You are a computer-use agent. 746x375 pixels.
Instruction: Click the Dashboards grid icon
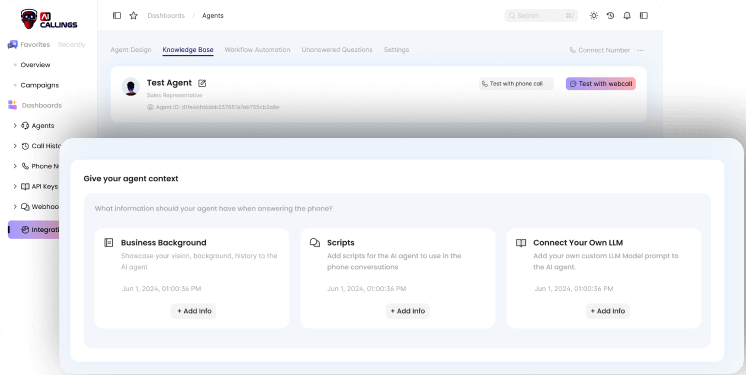pyautogui.click(x=12, y=105)
